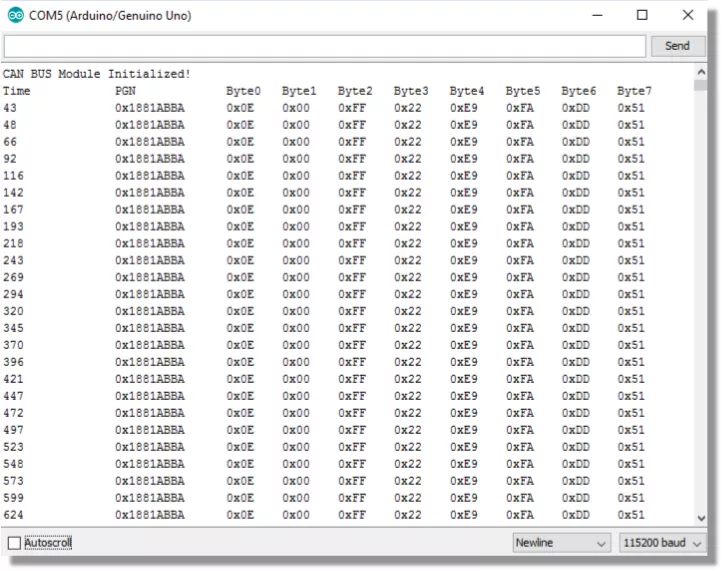The image size is (723, 571).
Task: Click the time value '320'
Action: pyautogui.click(x=13, y=311)
